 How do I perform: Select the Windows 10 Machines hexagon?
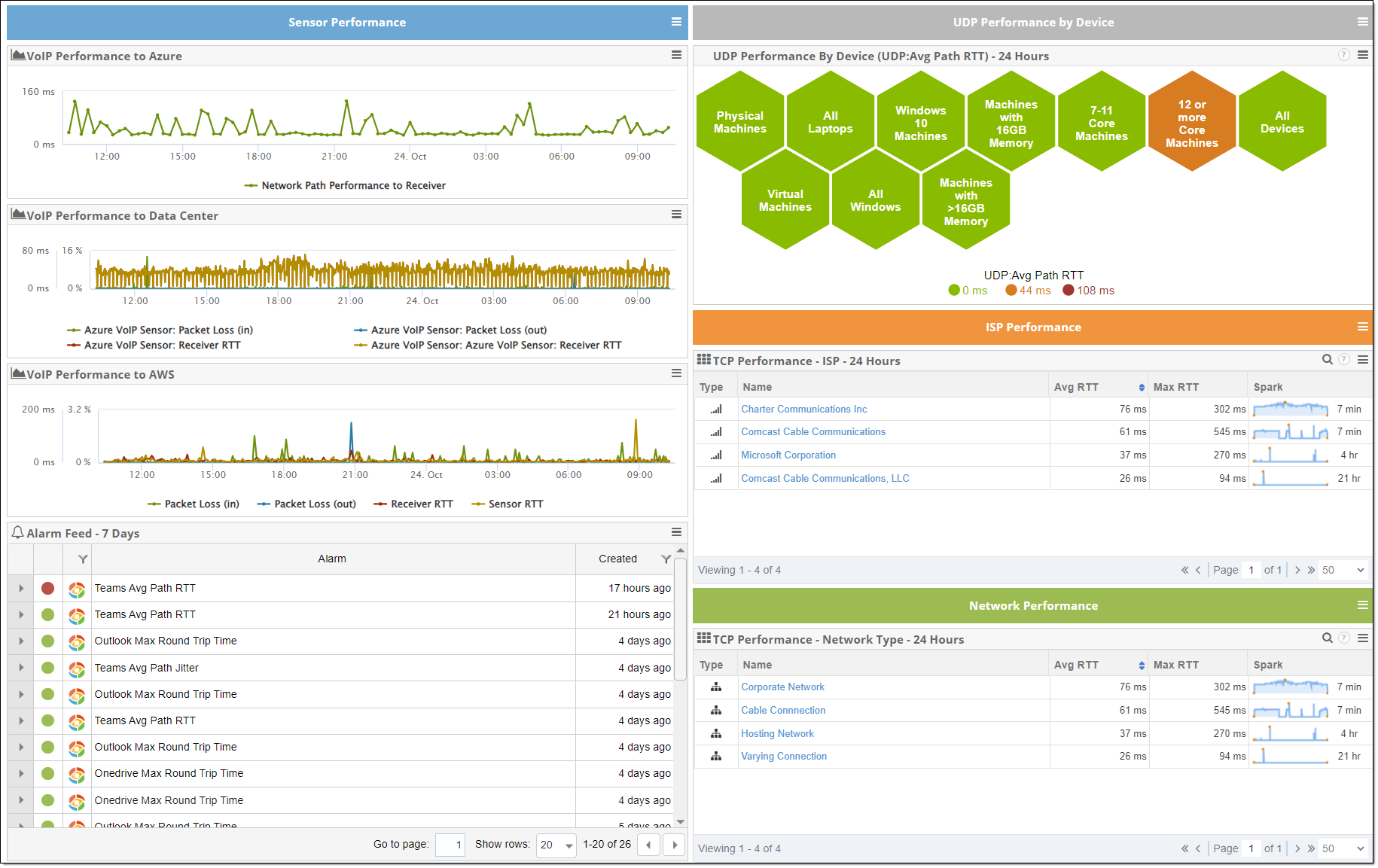click(x=920, y=121)
